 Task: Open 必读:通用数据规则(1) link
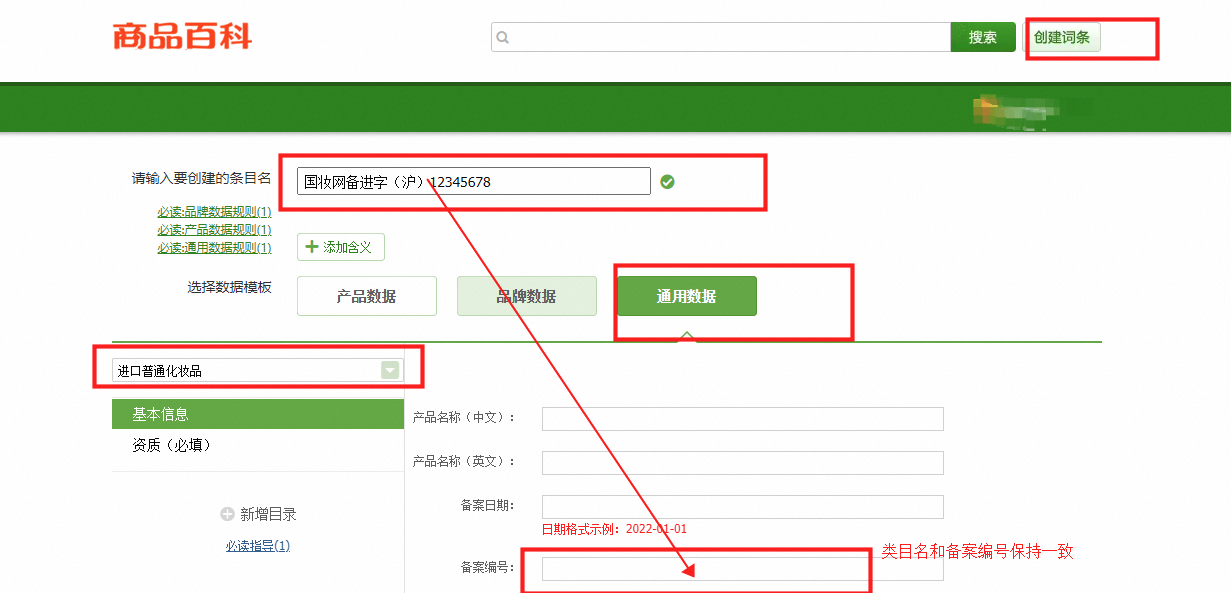tap(214, 248)
